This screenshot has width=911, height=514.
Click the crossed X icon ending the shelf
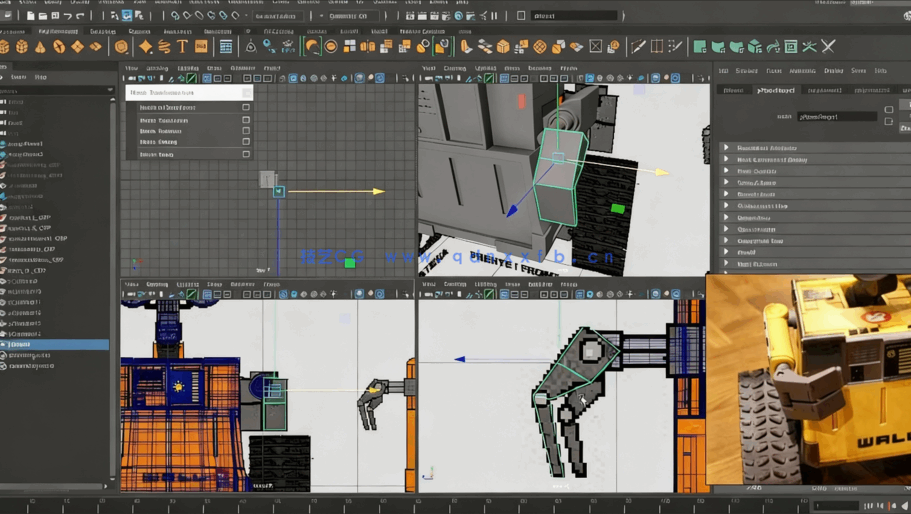coord(828,46)
